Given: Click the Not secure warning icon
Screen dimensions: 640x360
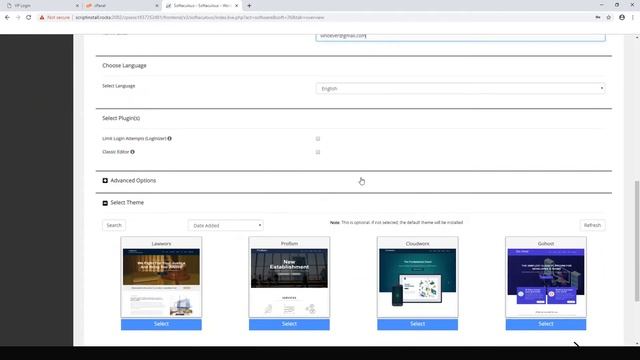Looking at the screenshot, I should pos(42,18).
